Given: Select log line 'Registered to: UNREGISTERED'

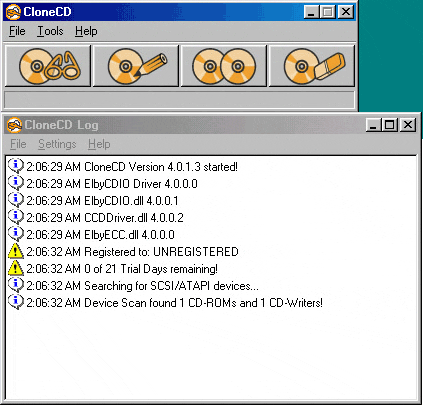Looking at the screenshot, I should click(x=132, y=252).
